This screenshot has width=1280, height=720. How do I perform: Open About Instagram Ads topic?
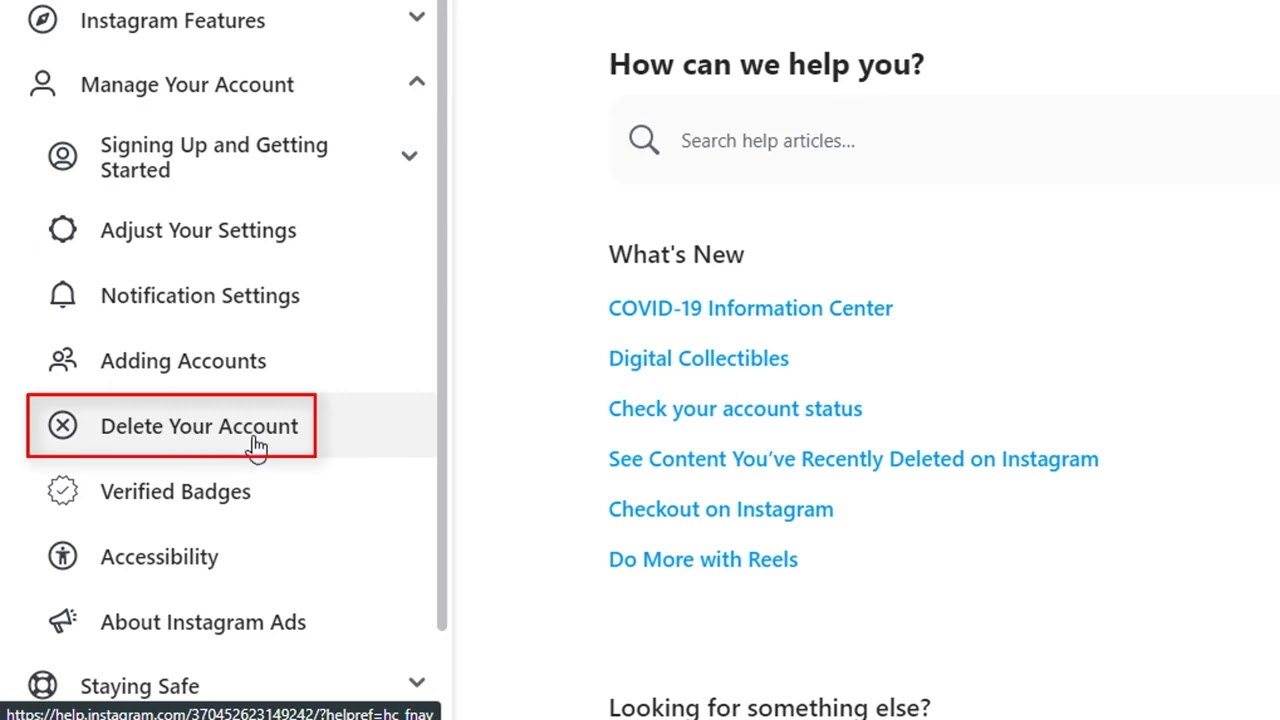pos(203,622)
